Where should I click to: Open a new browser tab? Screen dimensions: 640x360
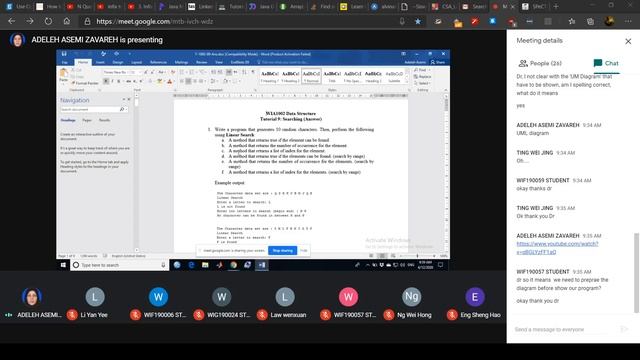556,7
